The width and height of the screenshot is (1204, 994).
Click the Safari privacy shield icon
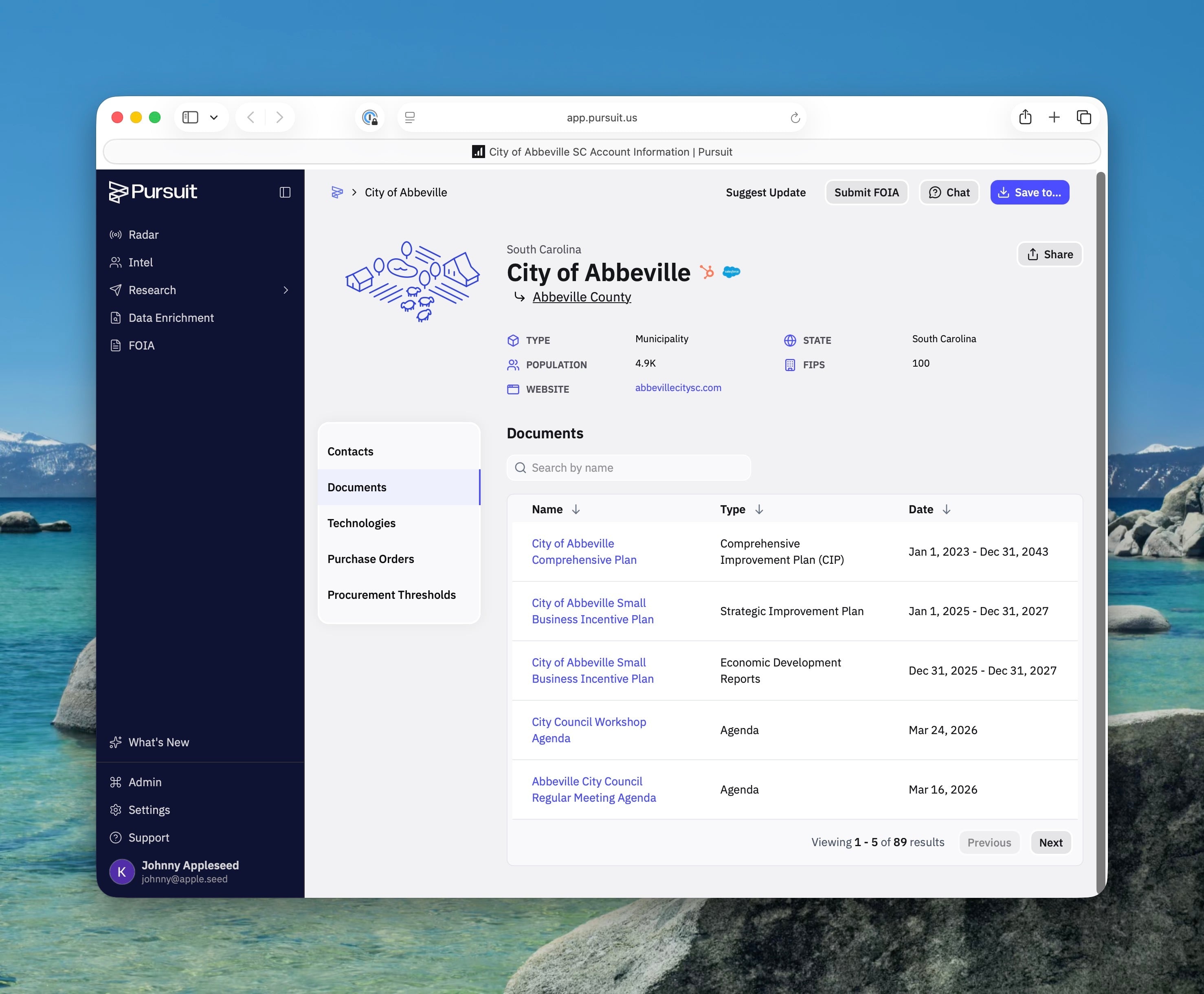(370, 118)
